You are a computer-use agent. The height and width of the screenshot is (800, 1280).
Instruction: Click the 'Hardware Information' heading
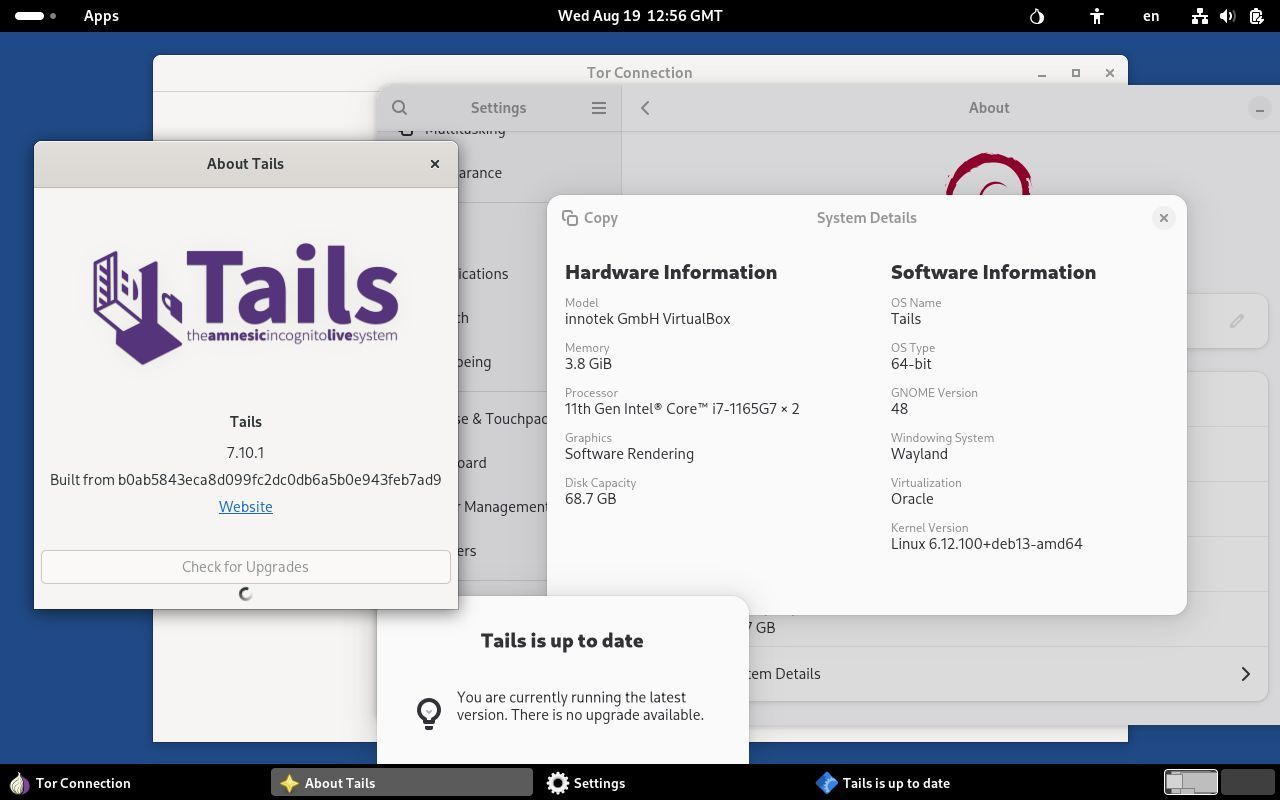coord(671,272)
